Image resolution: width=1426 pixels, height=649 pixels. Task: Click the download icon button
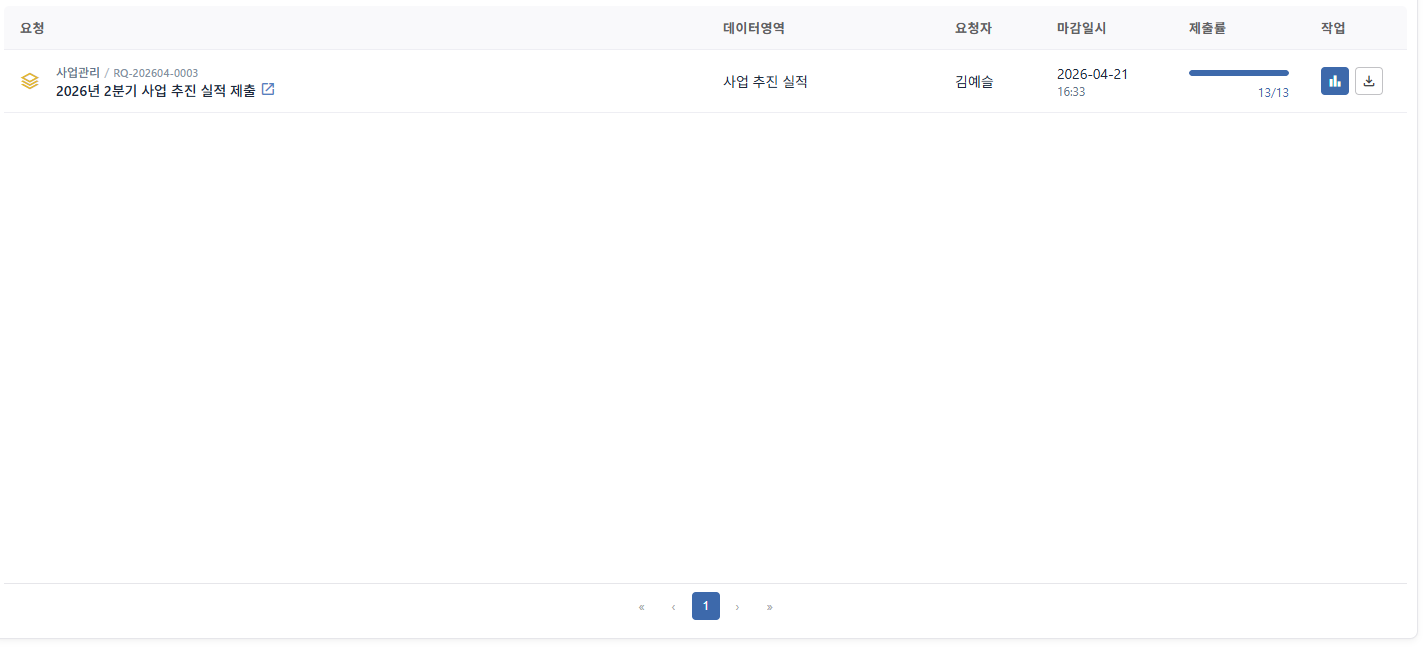(x=1369, y=81)
